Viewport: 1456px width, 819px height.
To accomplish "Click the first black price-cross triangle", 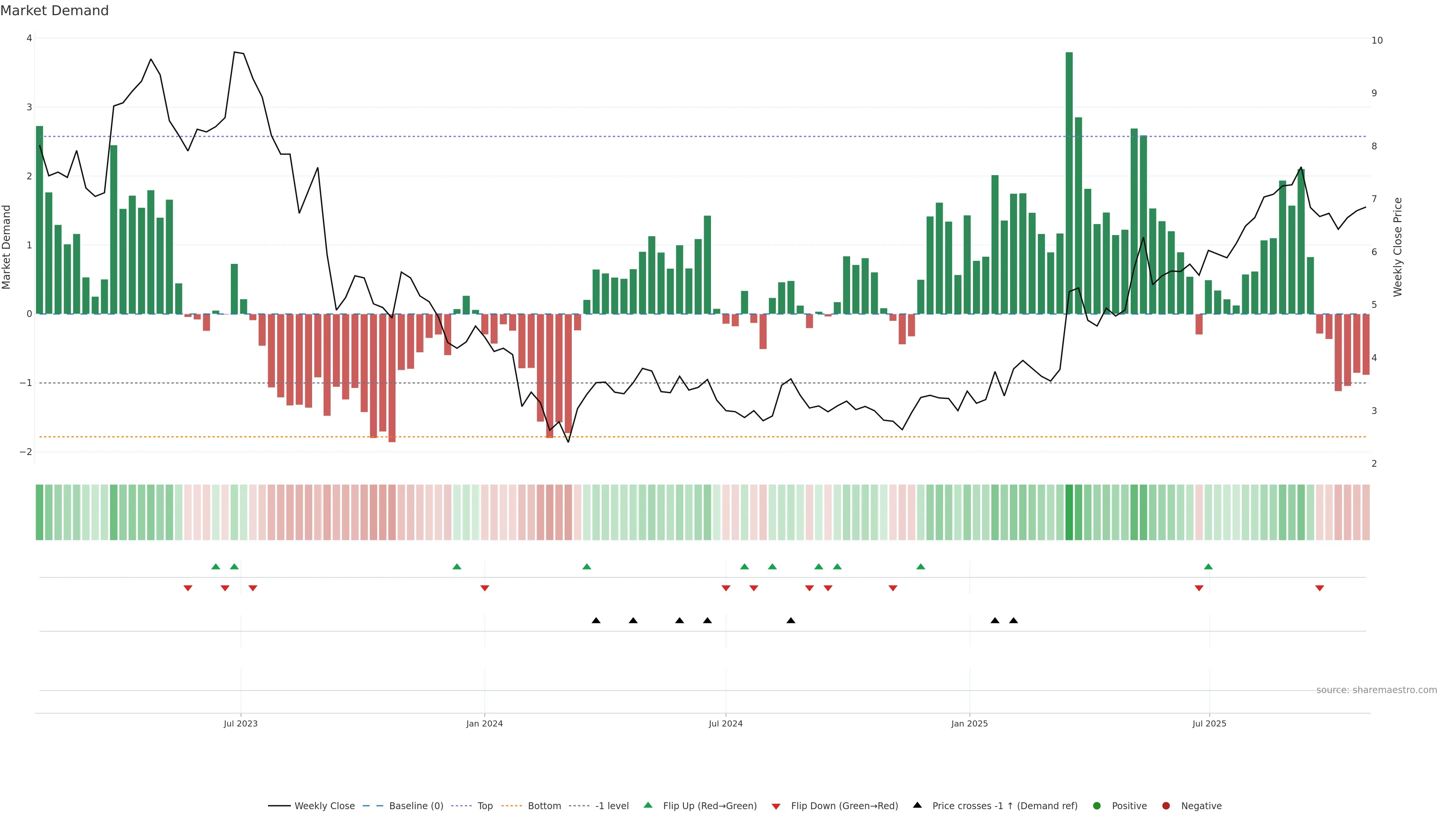I will tap(596, 621).
